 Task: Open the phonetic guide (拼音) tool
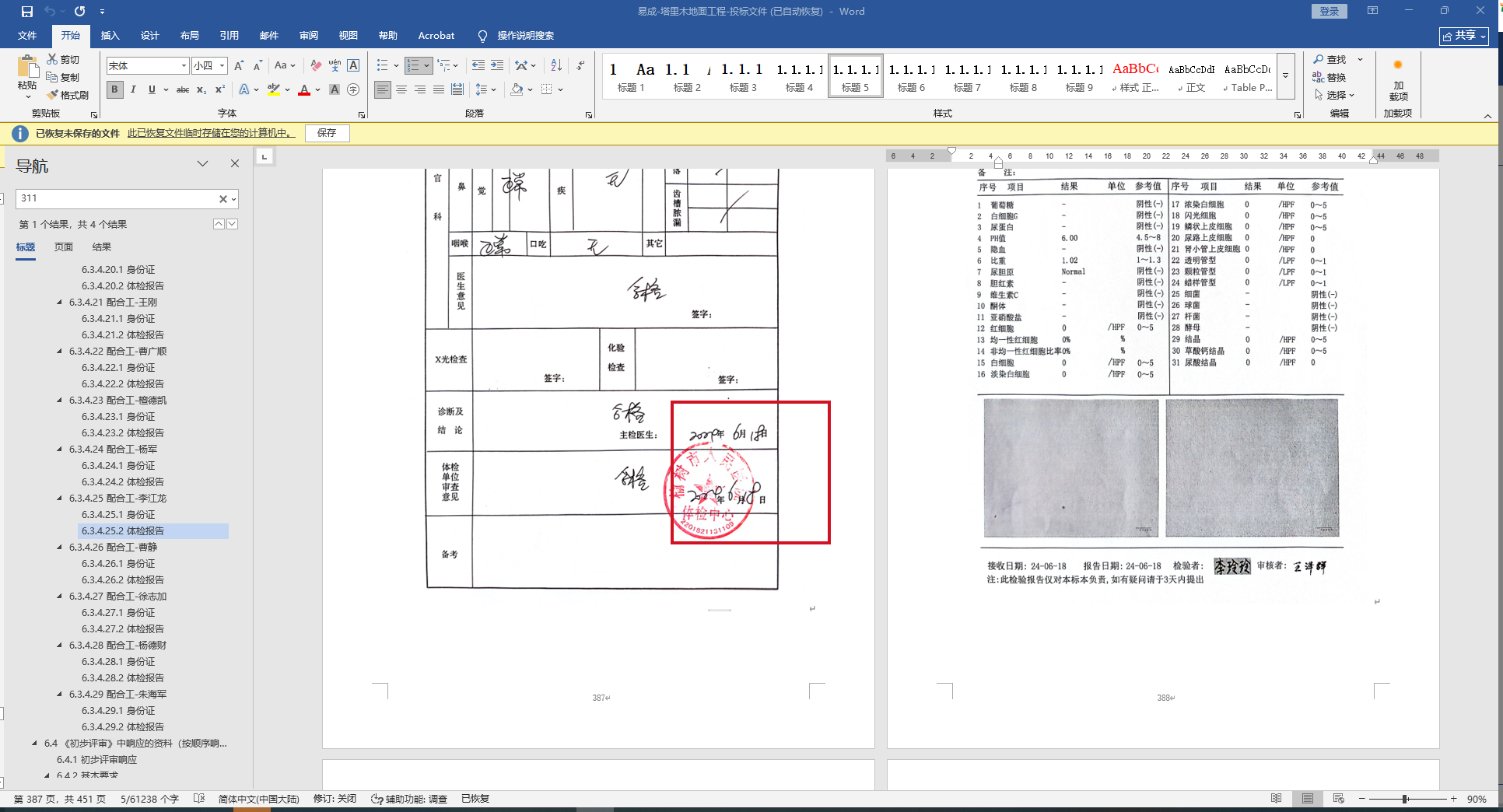(335, 66)
